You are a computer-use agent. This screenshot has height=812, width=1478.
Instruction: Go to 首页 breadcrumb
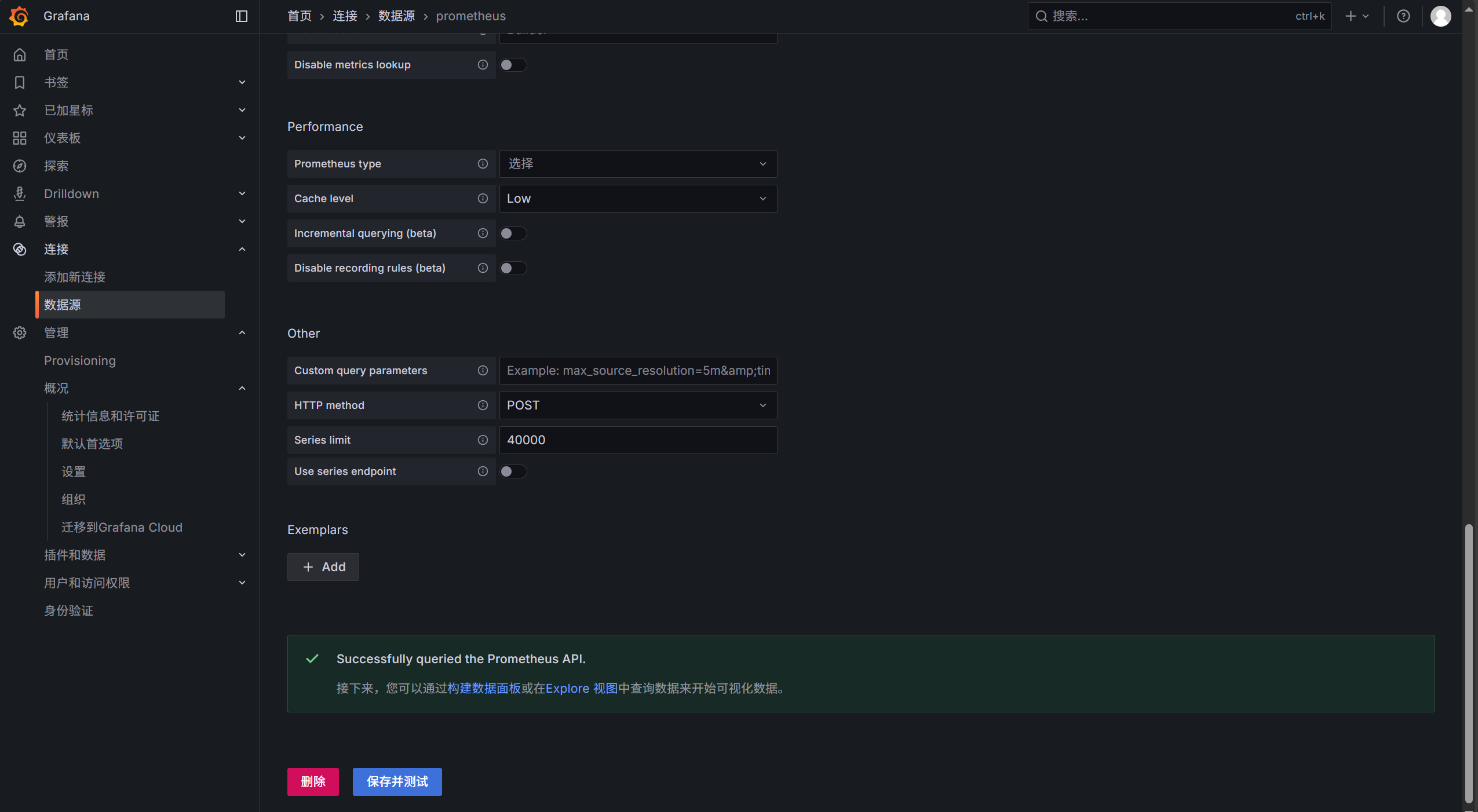tap(300, 16)
